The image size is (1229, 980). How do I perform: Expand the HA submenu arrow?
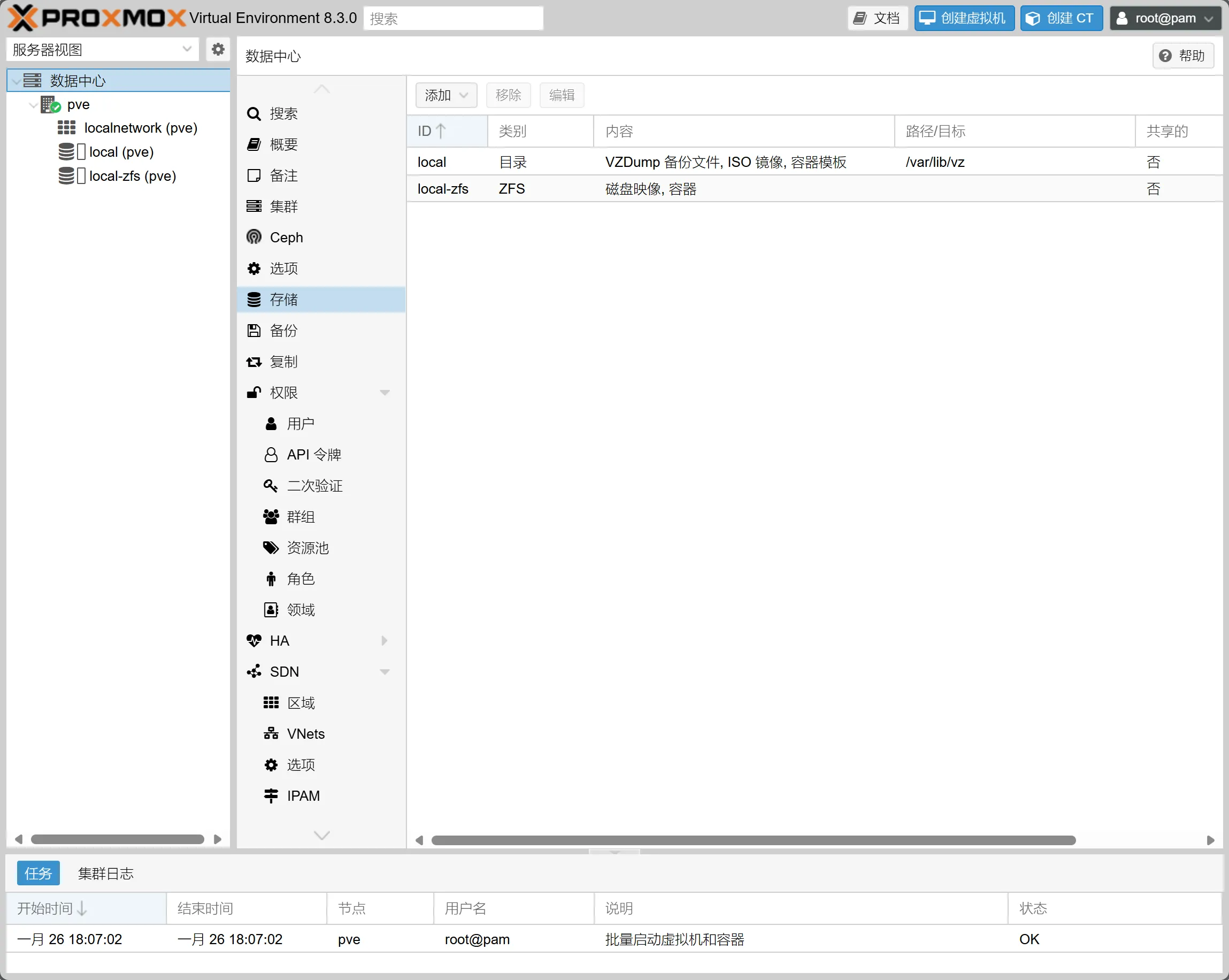[x=385, y=641]
